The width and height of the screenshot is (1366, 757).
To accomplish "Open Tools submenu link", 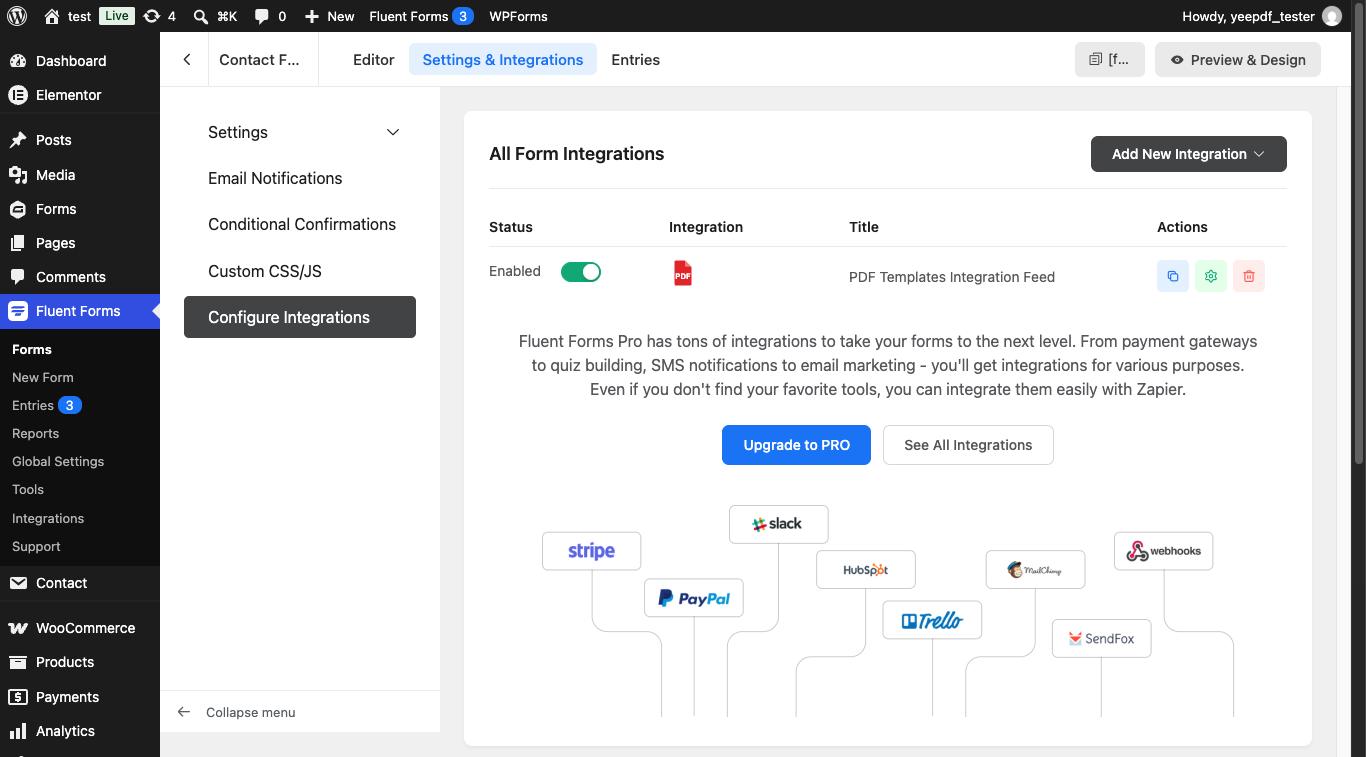I will pos(28,489).
